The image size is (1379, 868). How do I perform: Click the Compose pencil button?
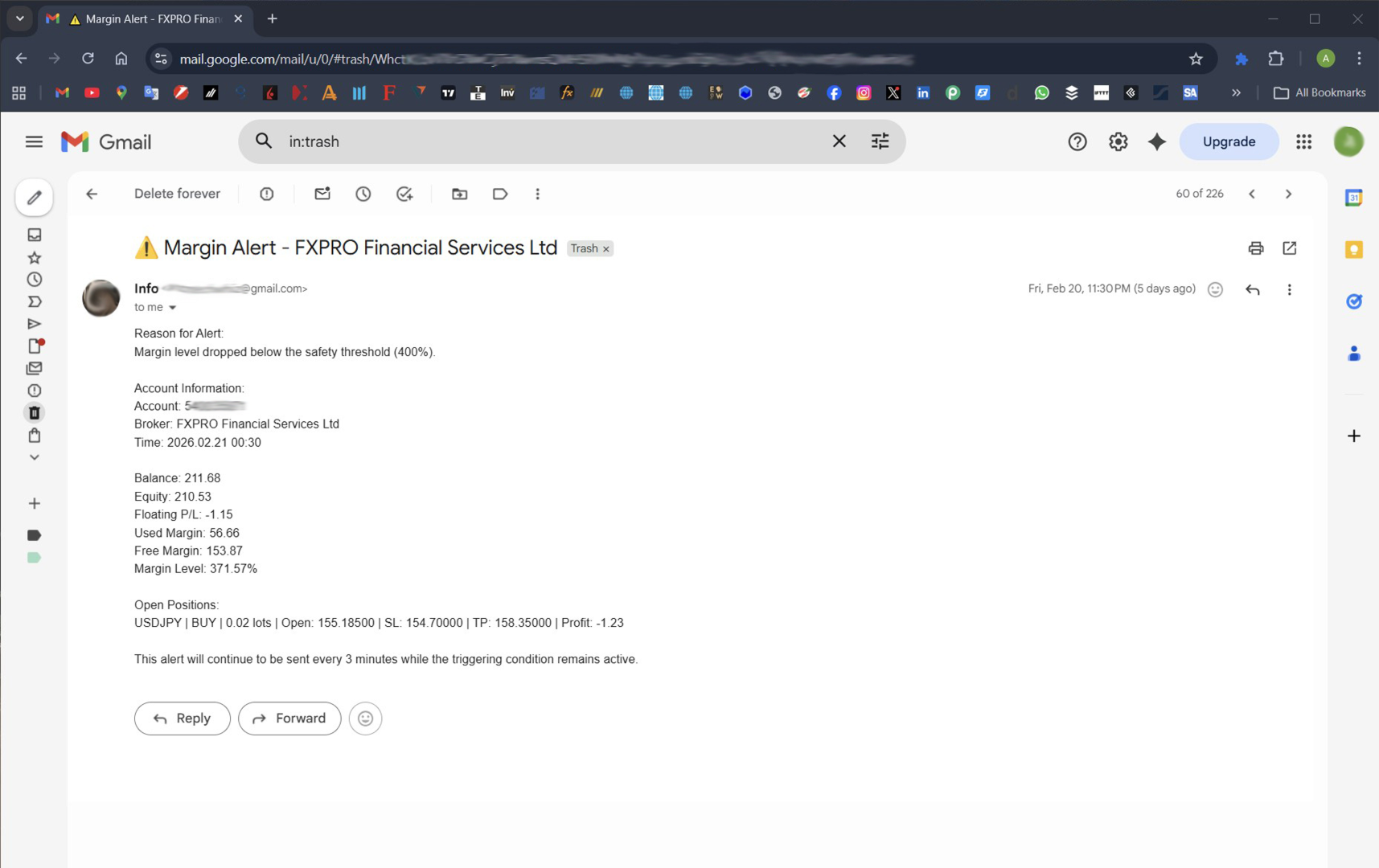click(34, 198)
